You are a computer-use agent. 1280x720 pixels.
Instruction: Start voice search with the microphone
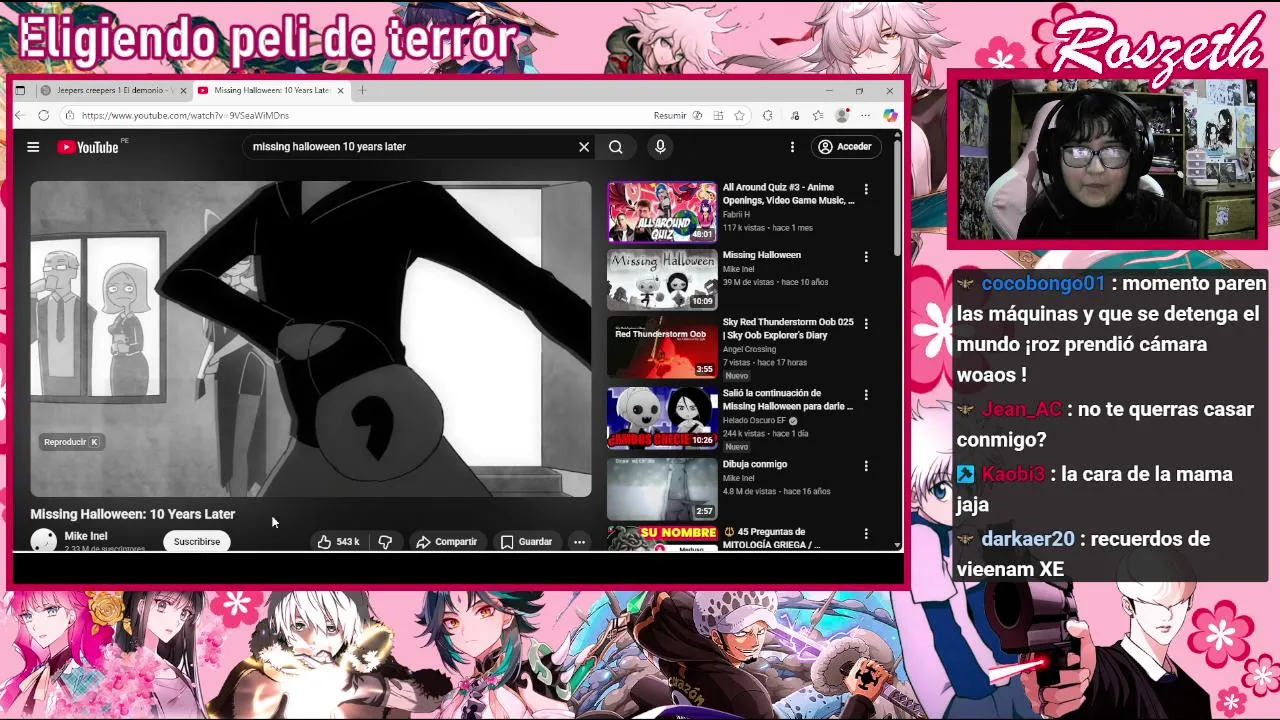[x=660, y=147]
